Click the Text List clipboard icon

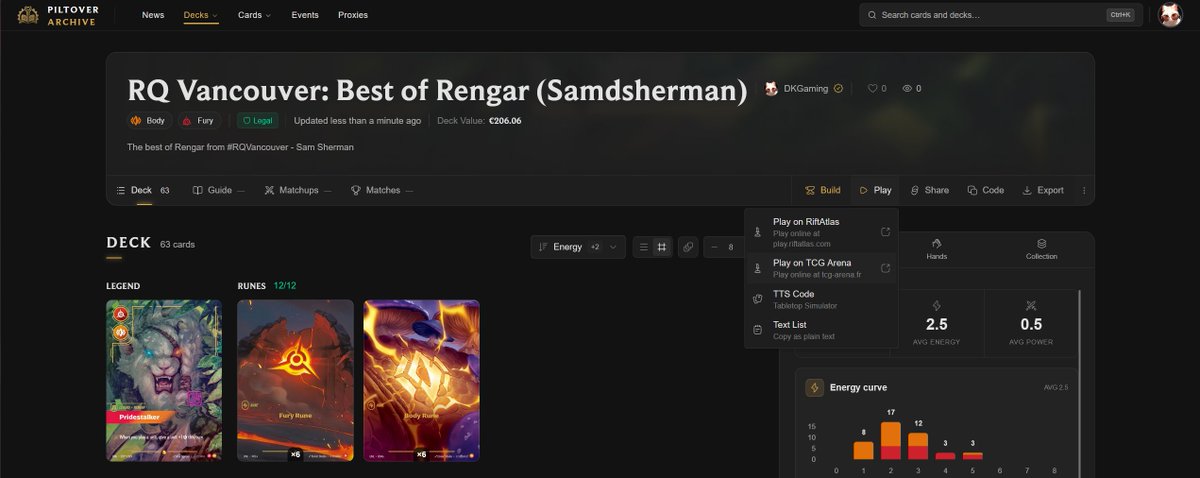tap(758, 330)
